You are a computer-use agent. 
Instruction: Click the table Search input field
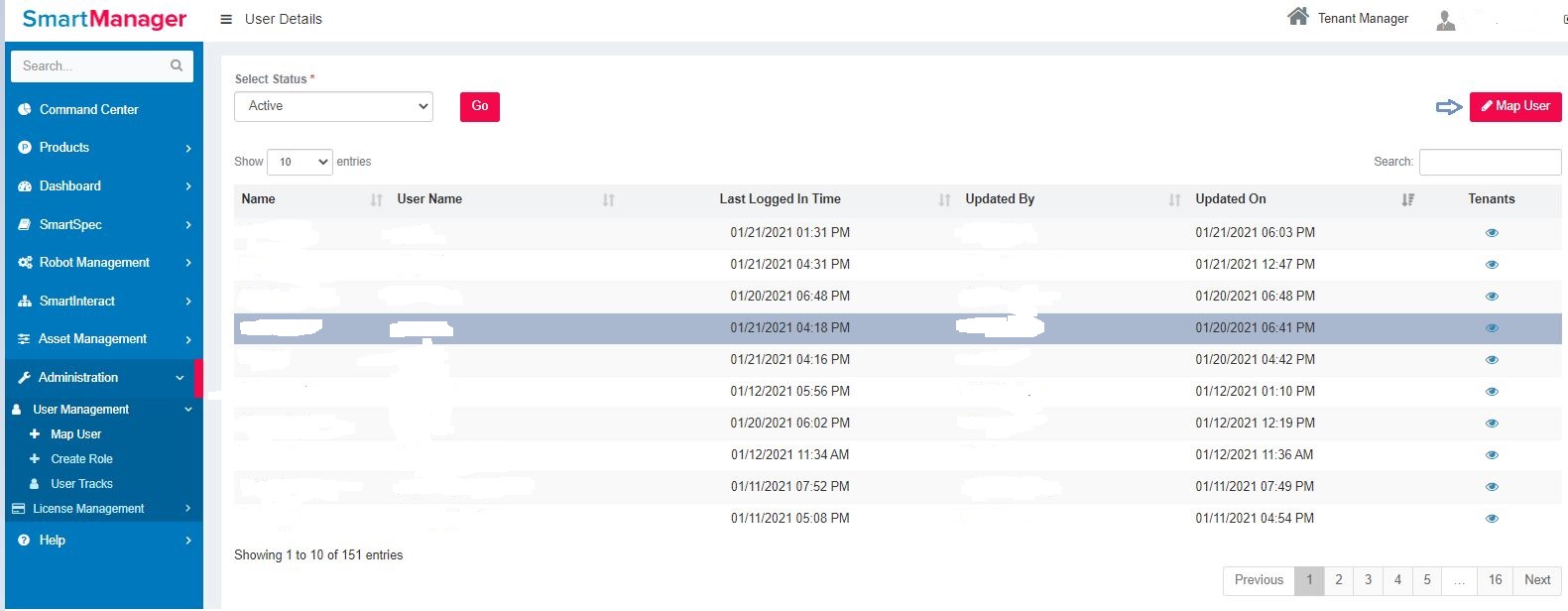1490,162
